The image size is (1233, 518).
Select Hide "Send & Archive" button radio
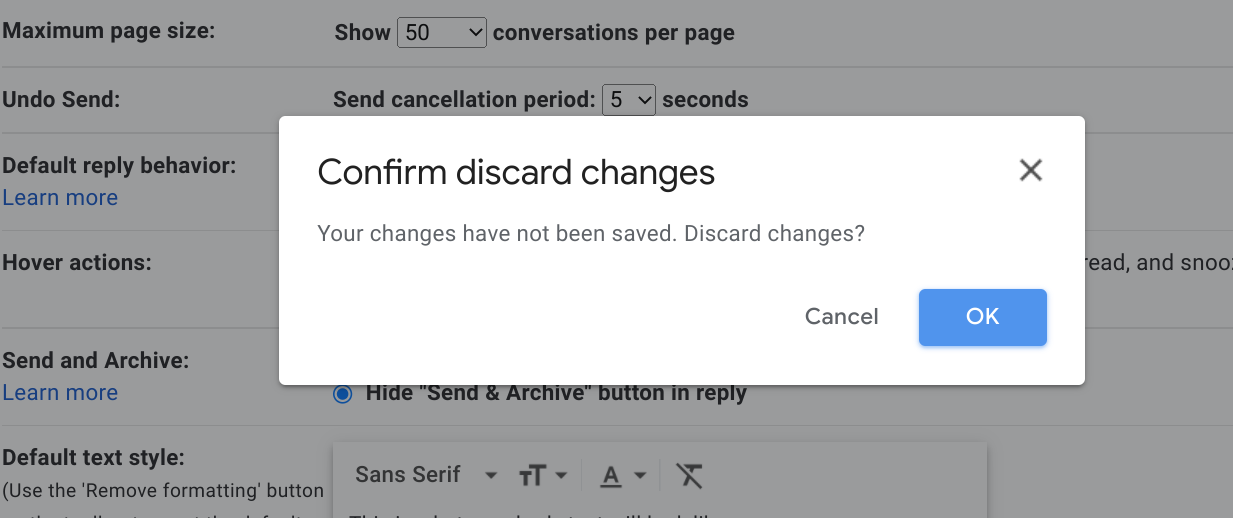pos(343,394)
